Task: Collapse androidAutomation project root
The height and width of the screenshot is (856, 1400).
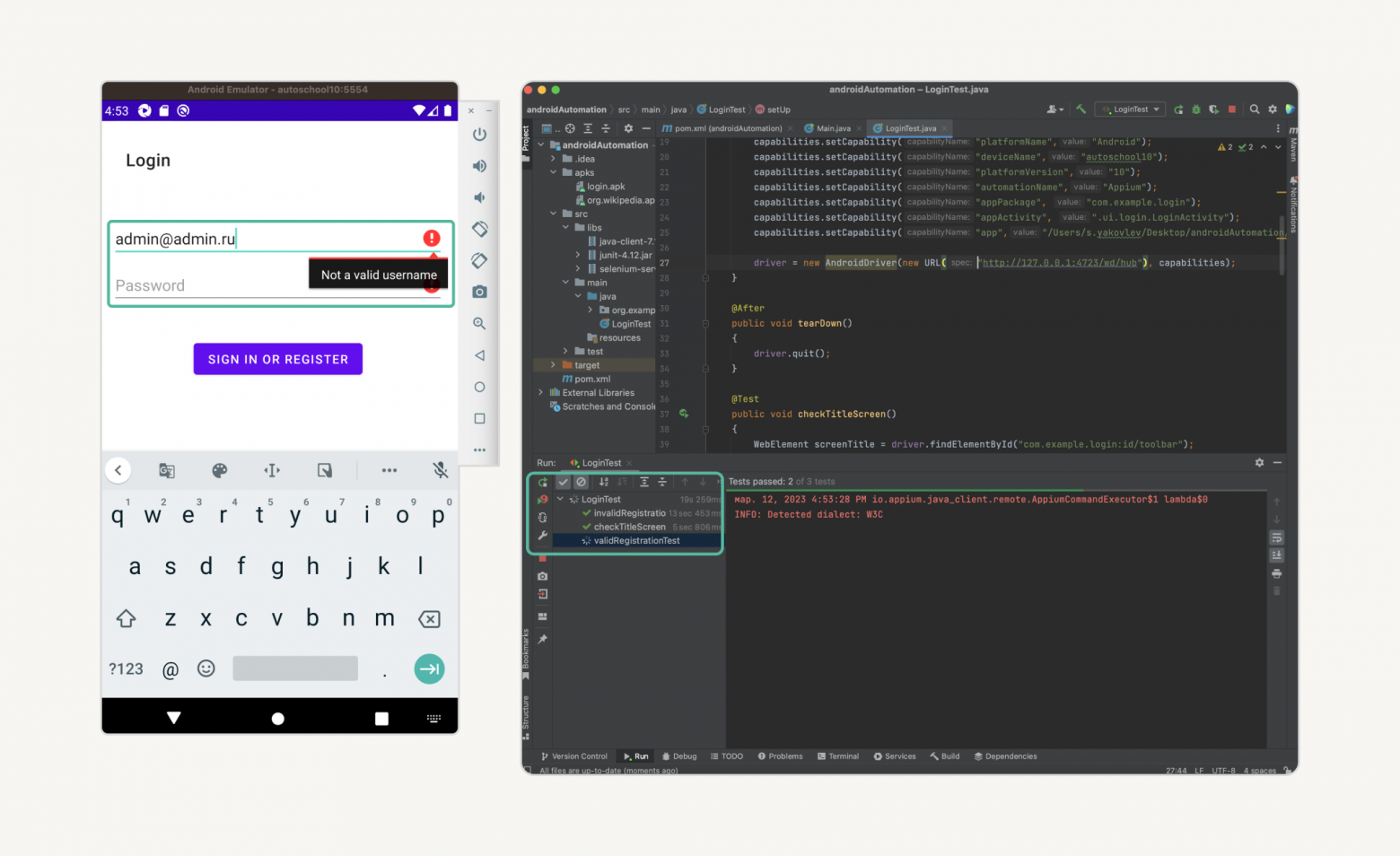Action: click(541, 144)
